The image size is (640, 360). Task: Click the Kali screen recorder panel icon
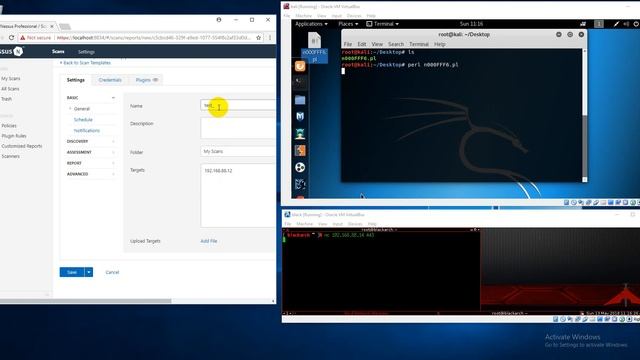583,24
